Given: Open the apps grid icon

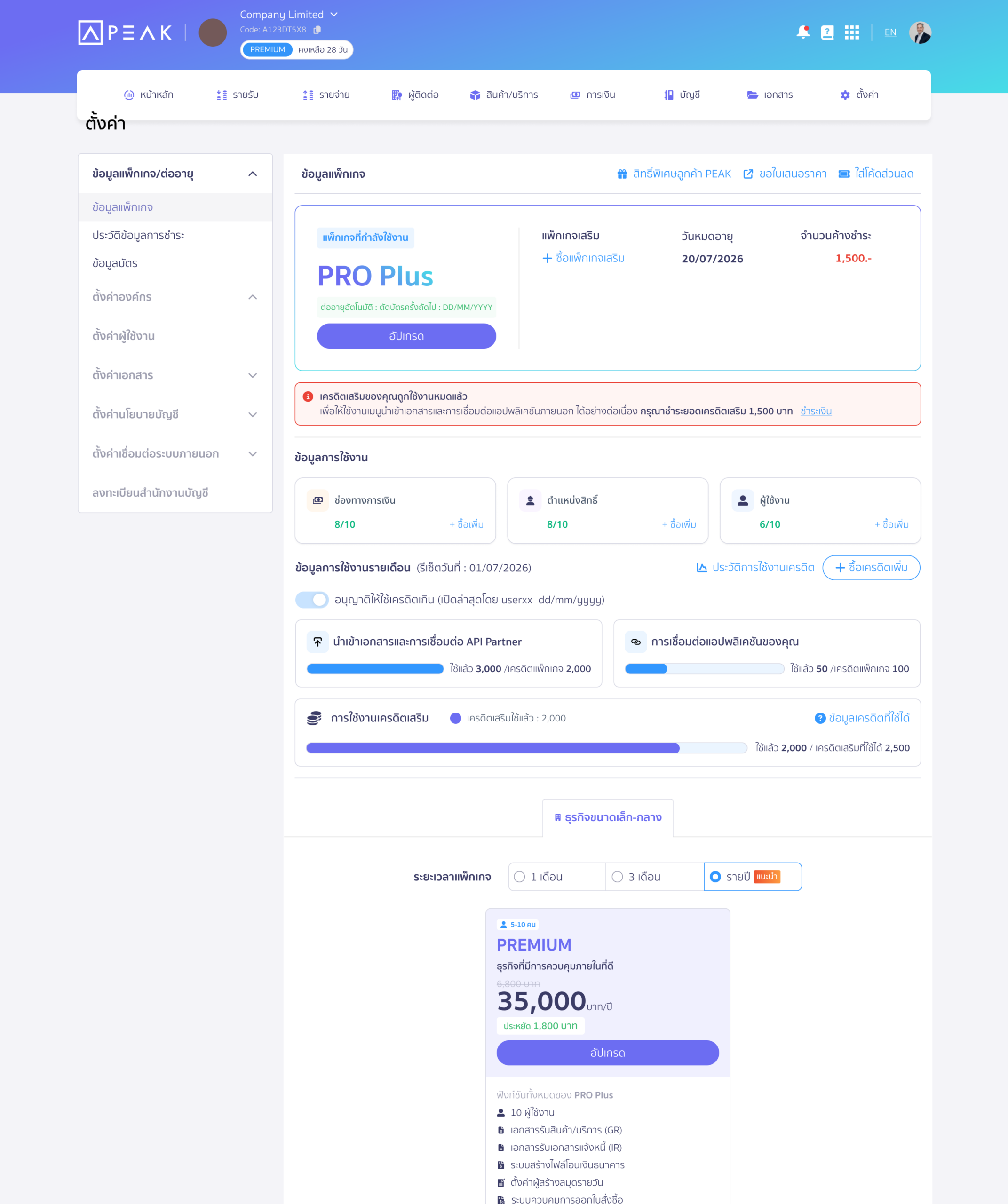Looking at the screenshot, I should [851, 32].
